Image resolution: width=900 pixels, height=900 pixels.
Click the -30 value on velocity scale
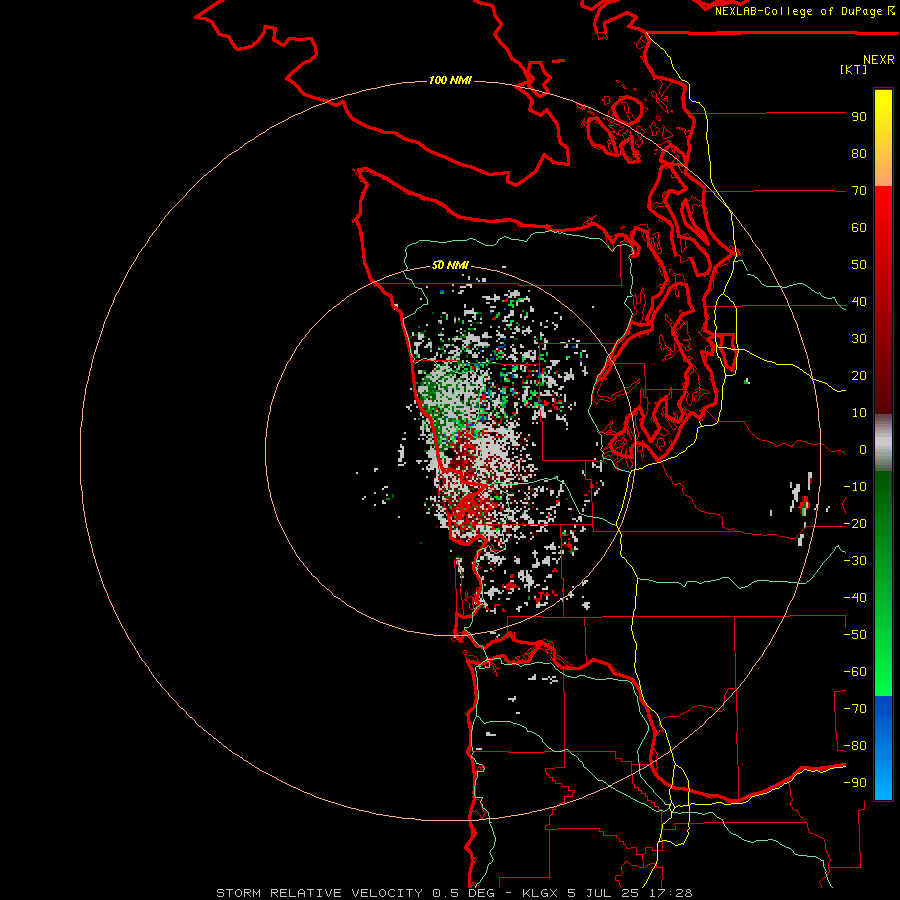[855, 561]
